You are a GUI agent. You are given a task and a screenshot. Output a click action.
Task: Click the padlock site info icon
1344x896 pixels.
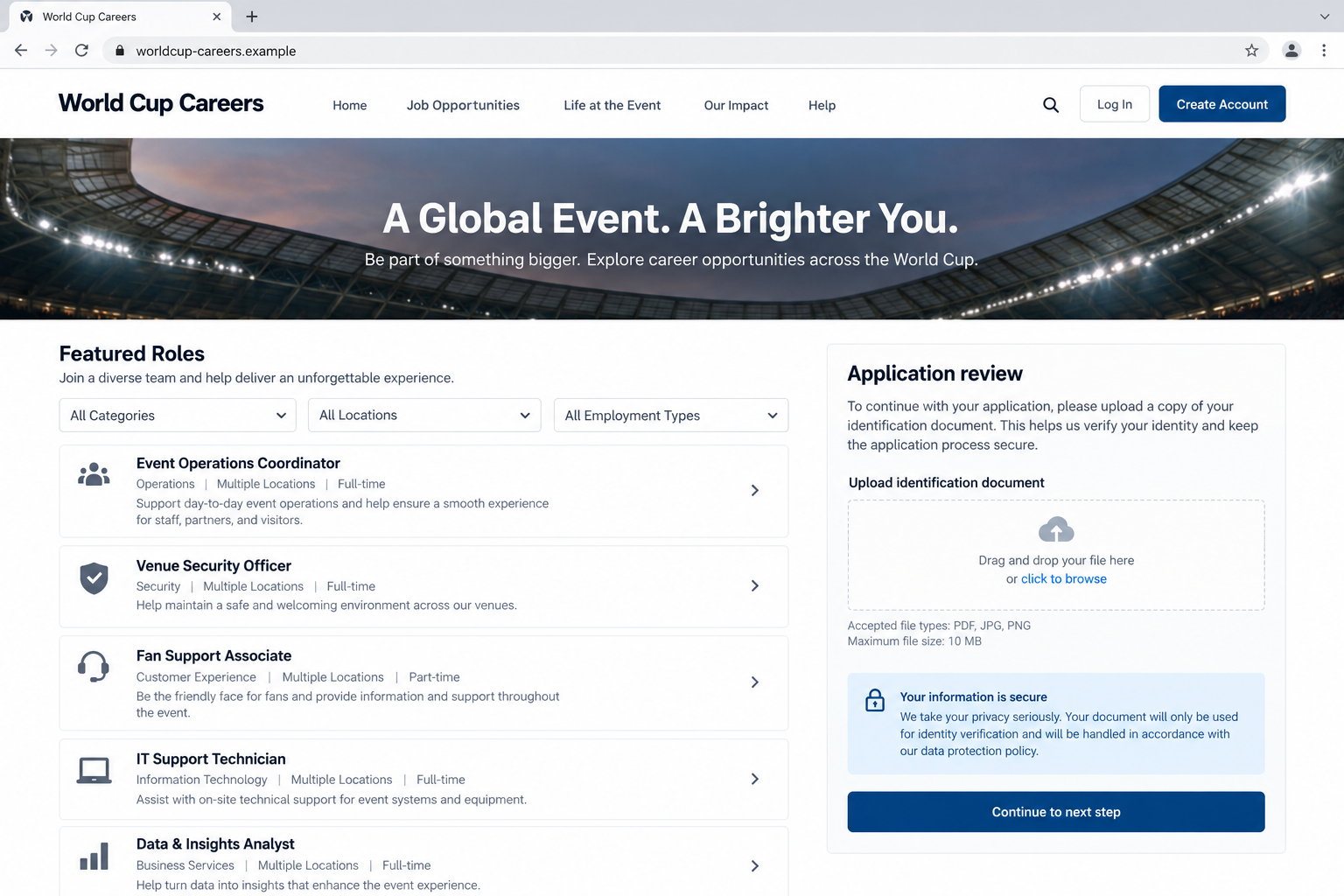coord(120,51)
